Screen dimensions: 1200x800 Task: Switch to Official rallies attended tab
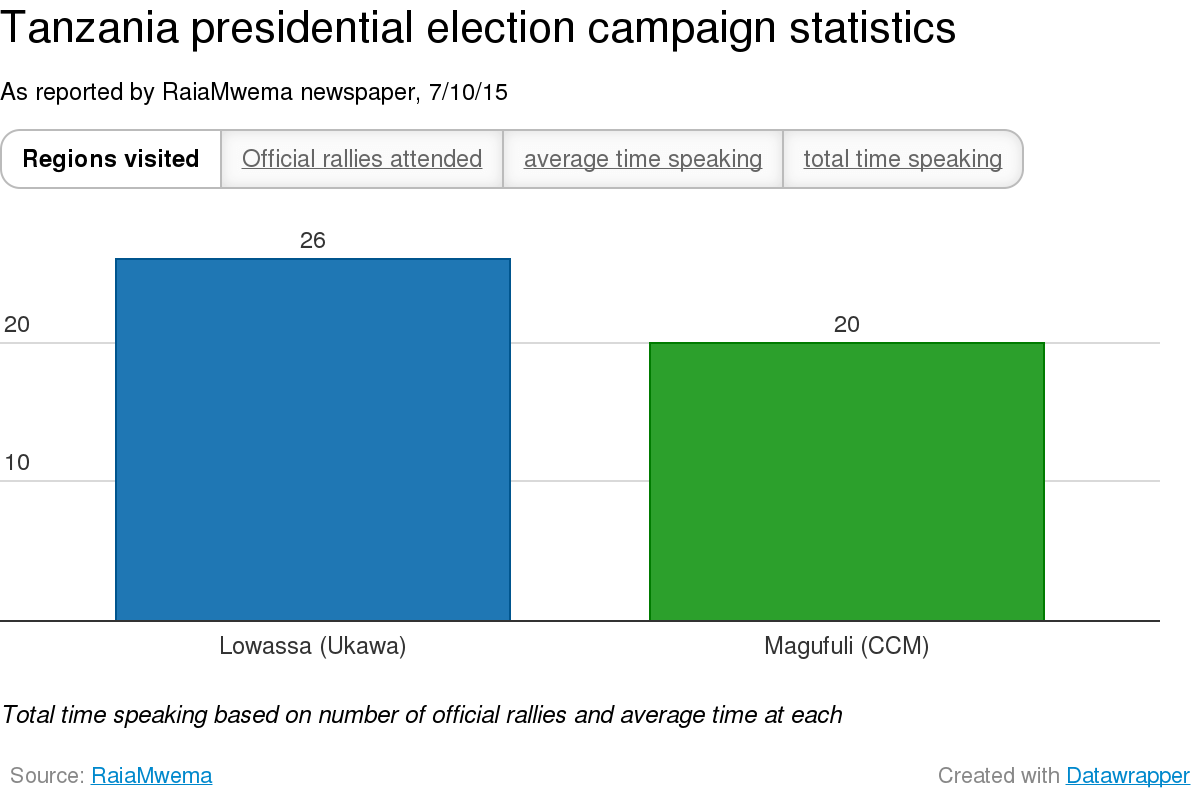click(x=362, y=159)
